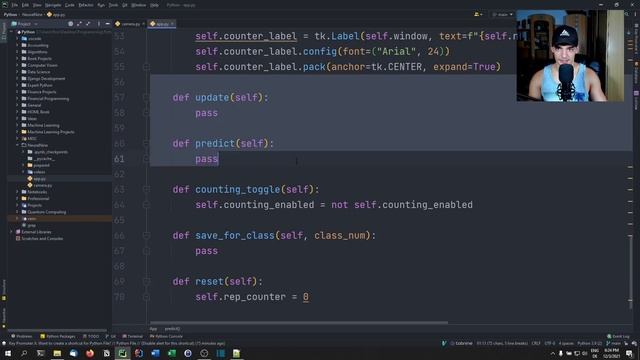
Task: Open Project panel options menu icon
Action: click(x=99, y=24)
